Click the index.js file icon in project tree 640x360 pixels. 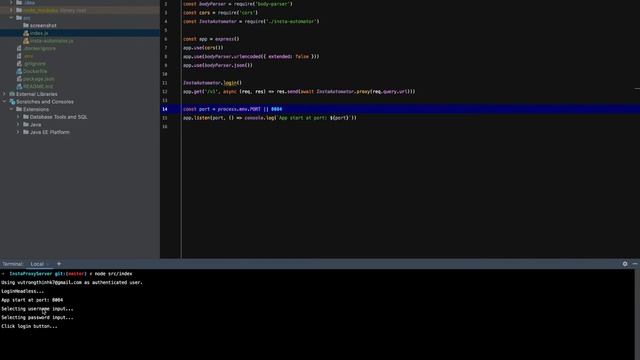[26, 33]
